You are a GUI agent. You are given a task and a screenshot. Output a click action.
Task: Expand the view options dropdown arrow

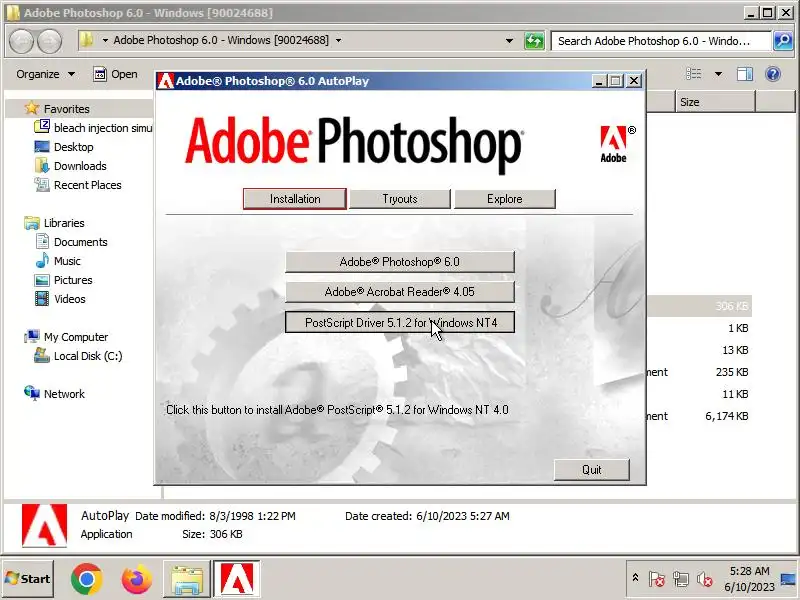(718, 74)
